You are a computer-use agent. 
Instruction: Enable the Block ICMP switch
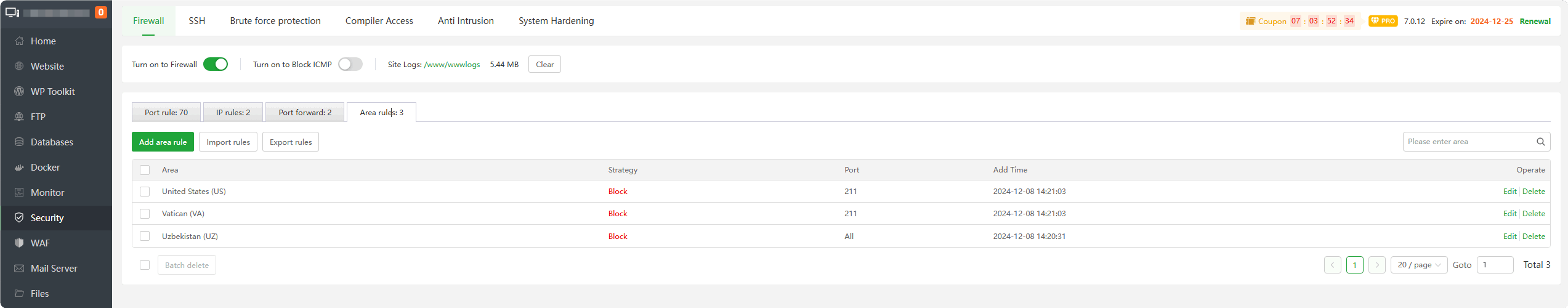(350, 64)
